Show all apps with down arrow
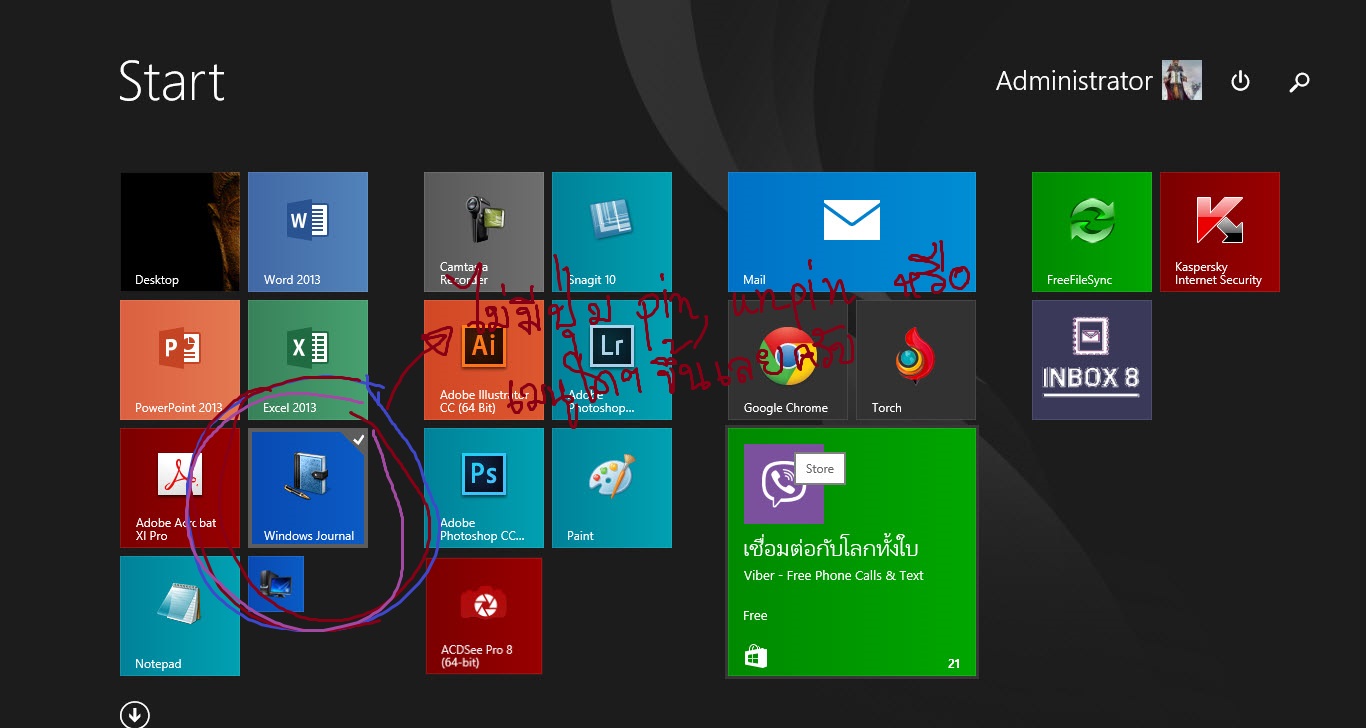This screenshot has width=1366, height=728. [x=134, y=714]
